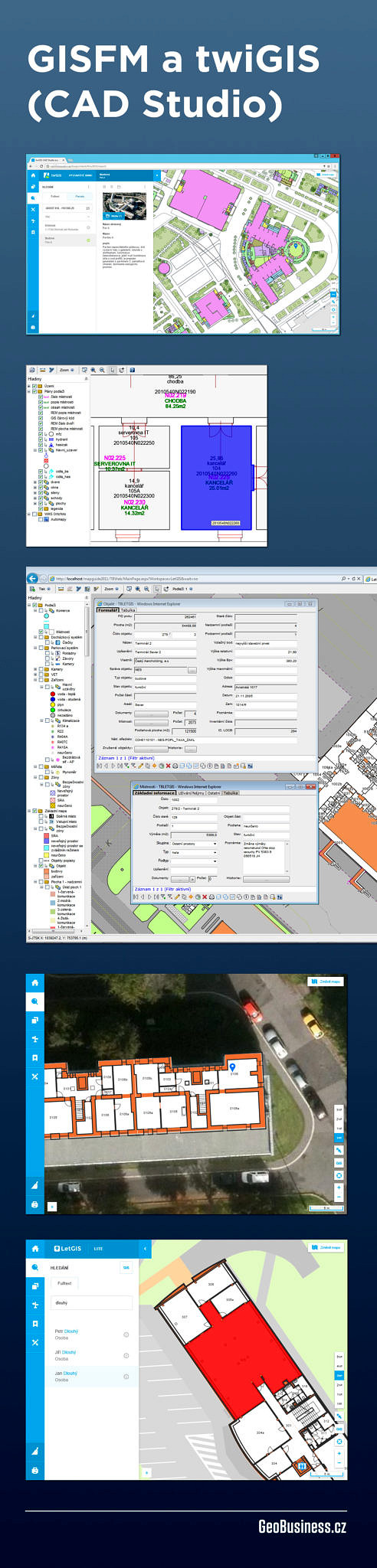Click the 'dlouhý' search input field
This screenshot has height=1568, width=377.
pos(90,1302)
